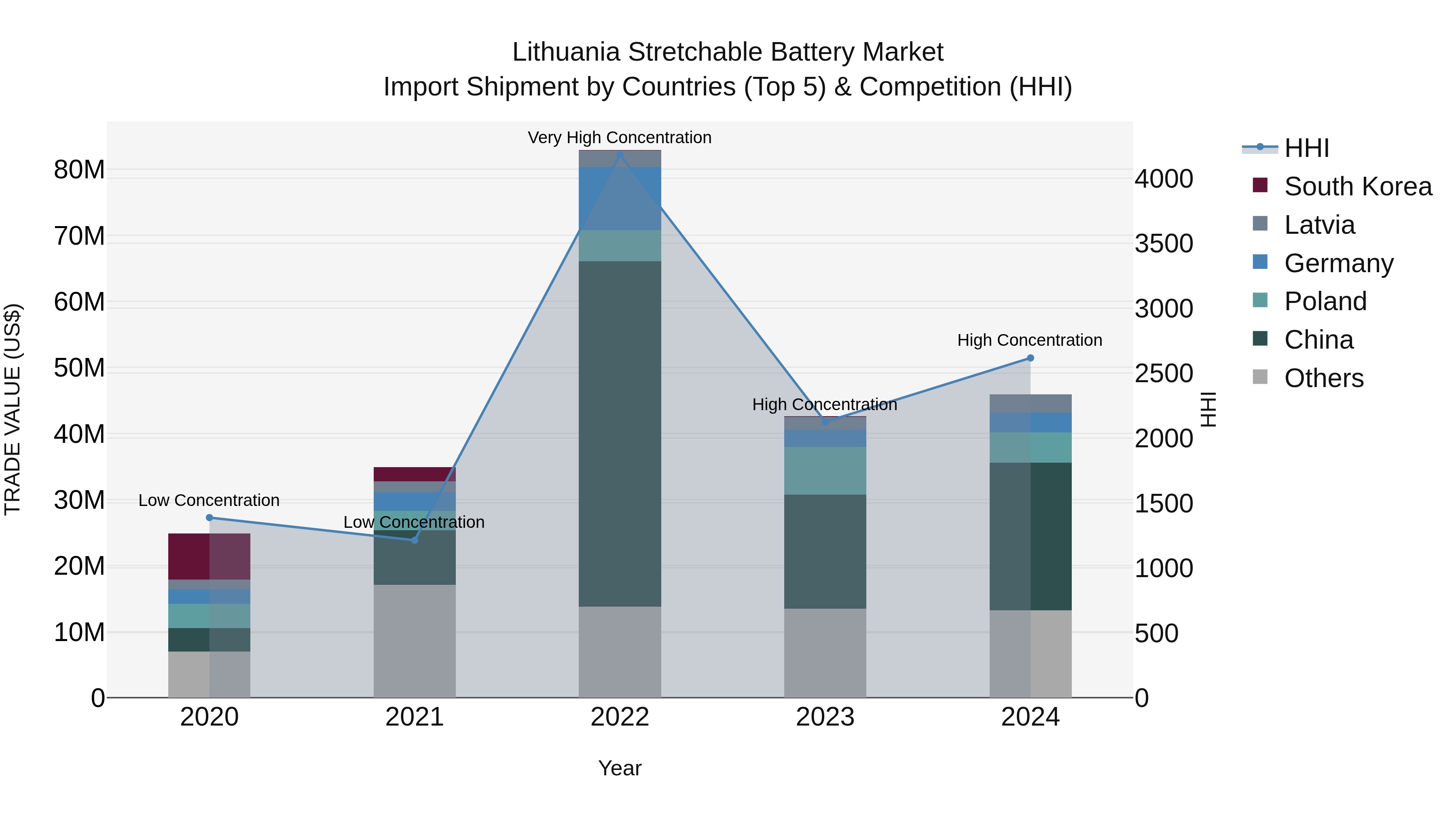Click the 2022 x-axis label
The height and width of the screenshot is (819, 1456).
(x=620, y=717)
